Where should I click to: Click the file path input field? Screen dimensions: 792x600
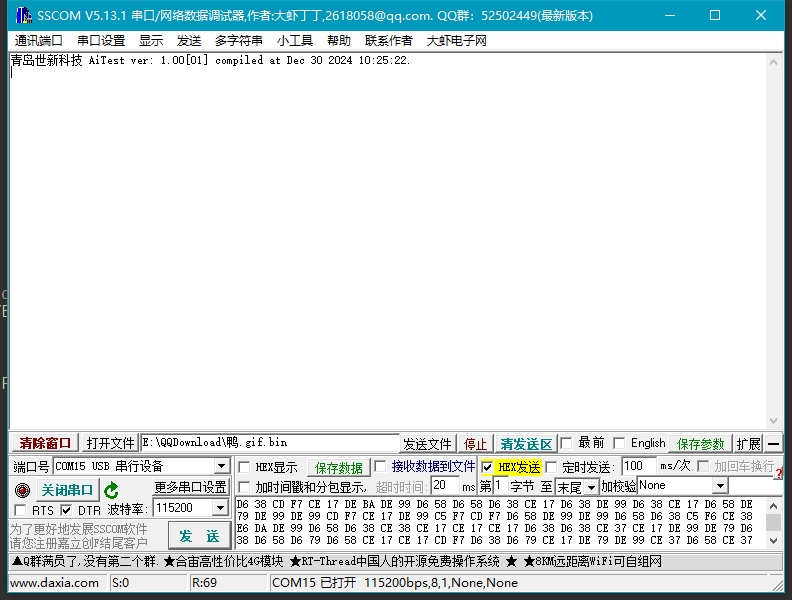tap(270, 443)
